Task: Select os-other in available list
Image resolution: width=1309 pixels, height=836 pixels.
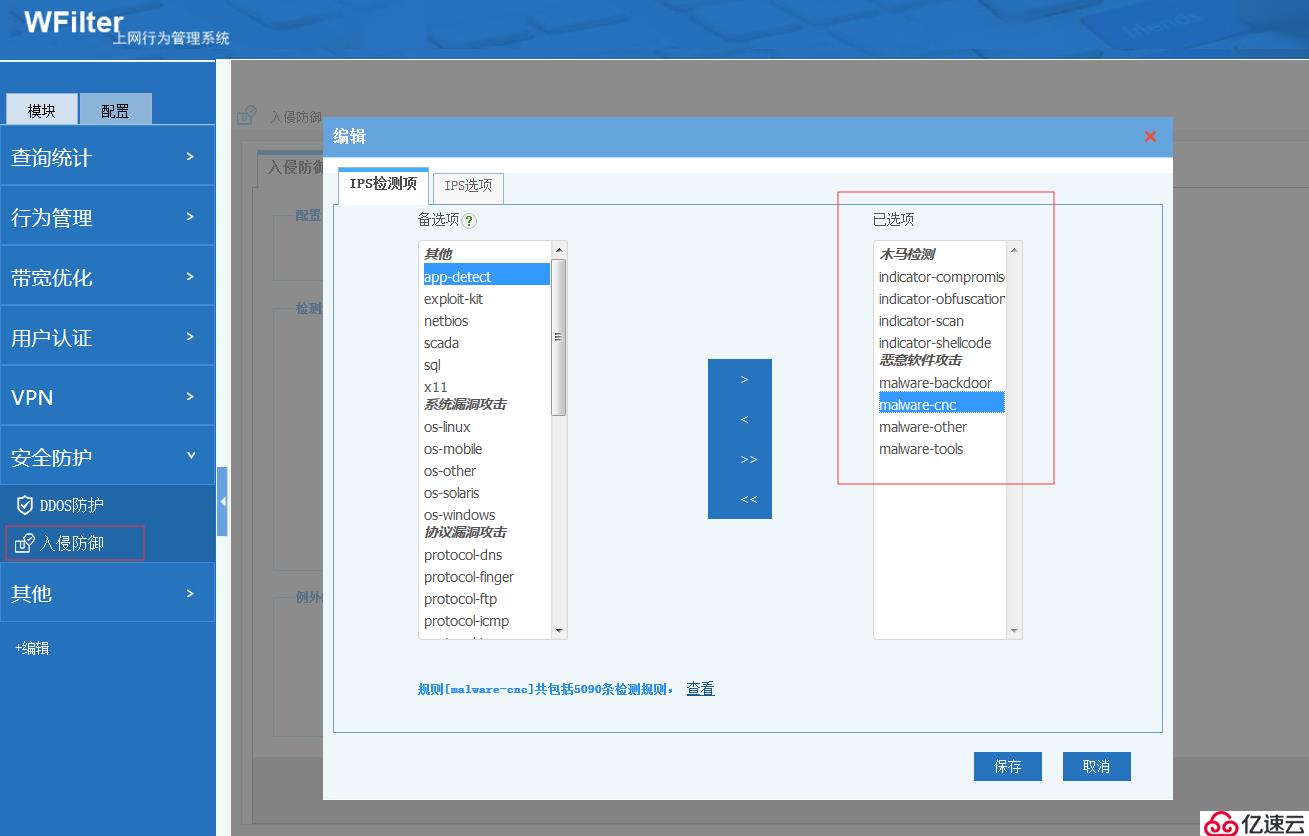Action: pyautogui.click(x=486, y=471)
